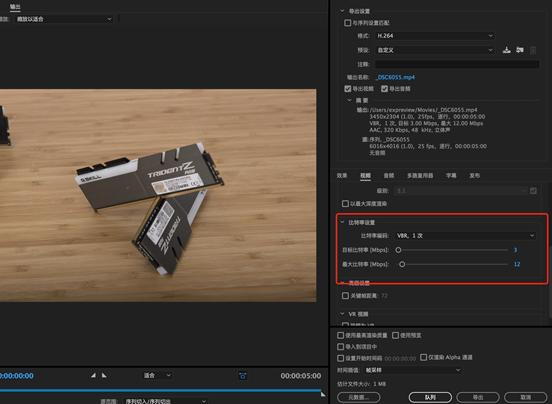Enable render Alpha channel only checkbox

(x=424, y=357)
